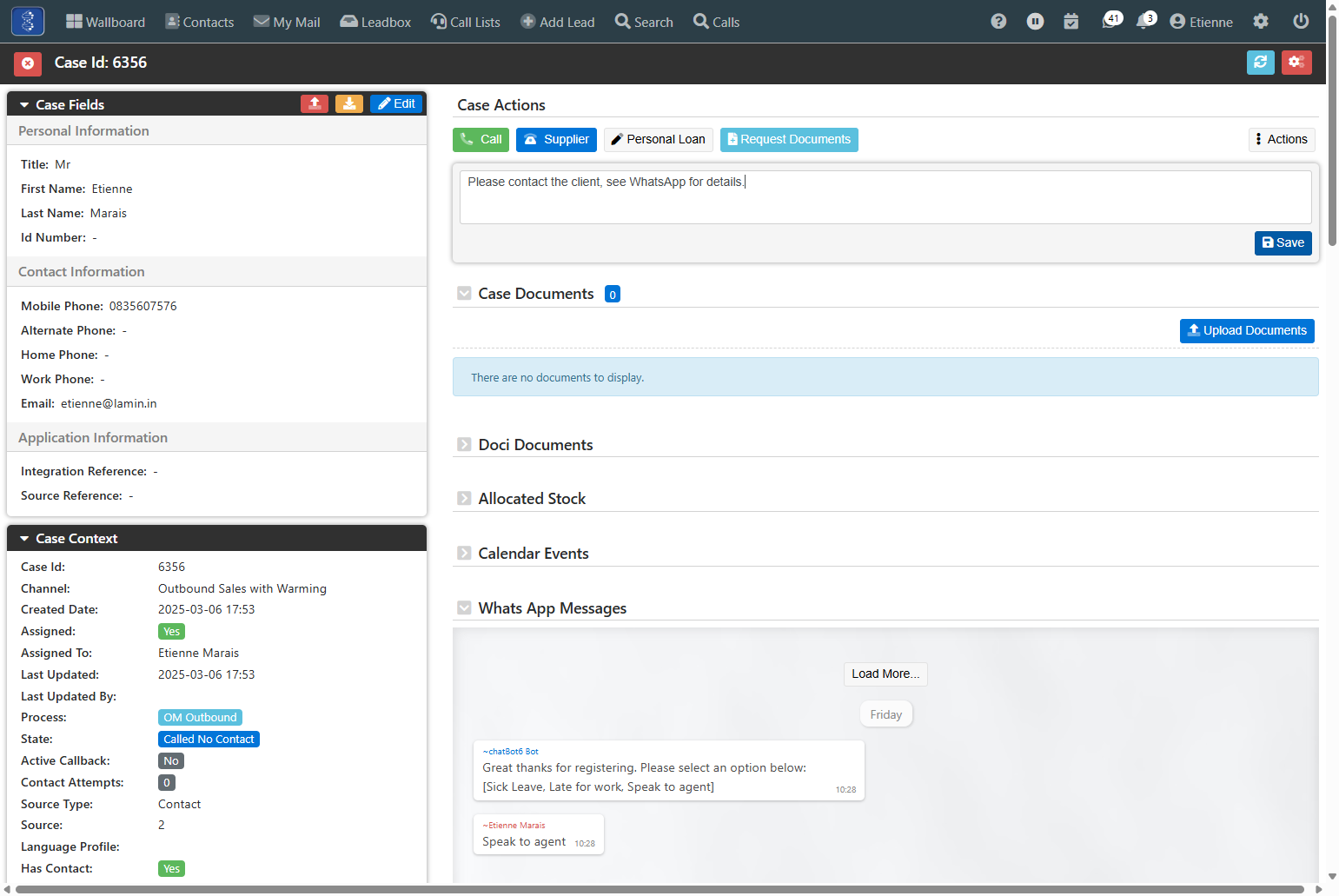The image size is (1339, 896).
Task: Load more WhatsApp messages
Action: (x=885, y=674)
